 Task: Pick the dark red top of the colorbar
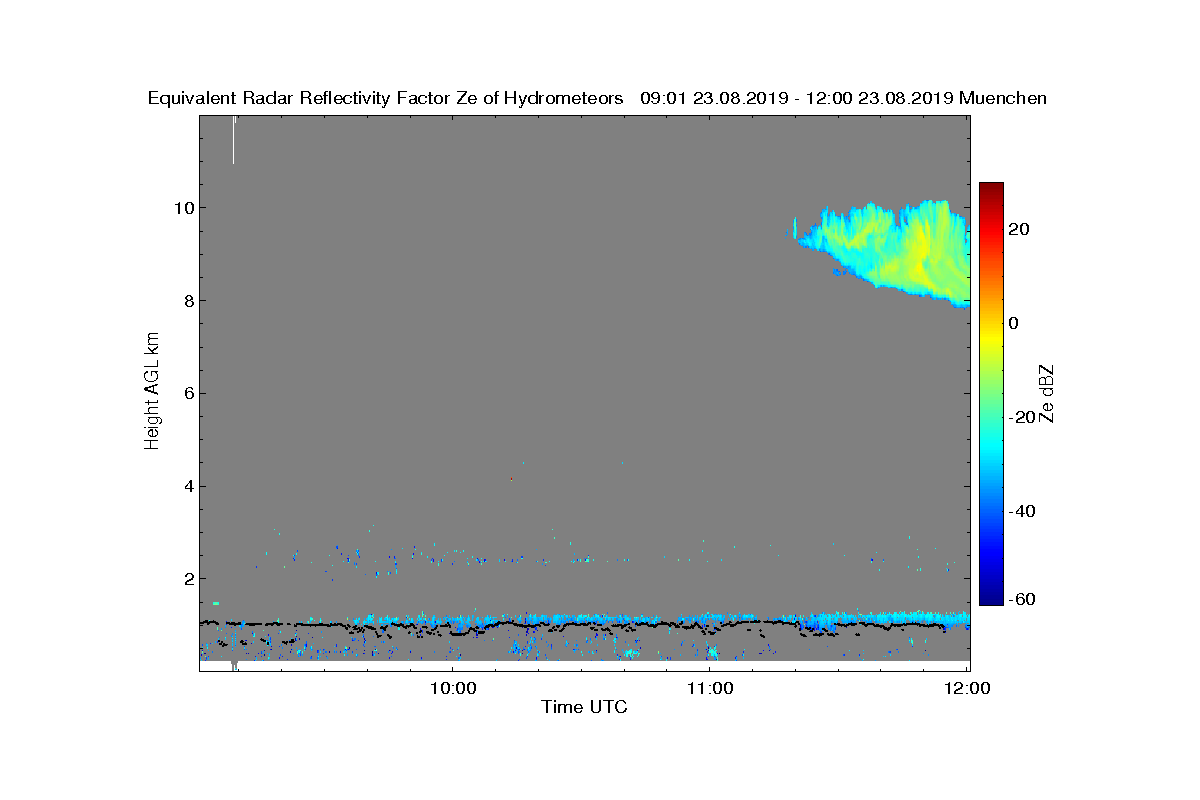(x=991, y=189)
